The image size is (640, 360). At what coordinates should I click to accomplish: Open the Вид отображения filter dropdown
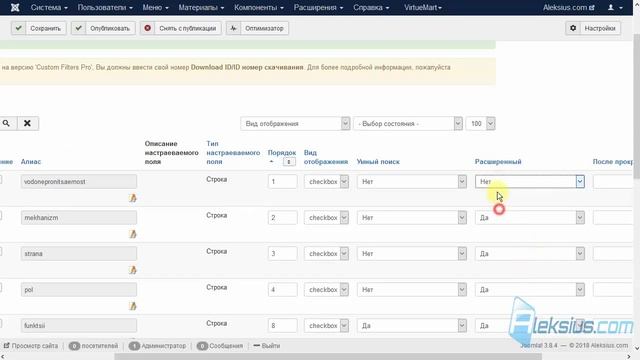point(295,123)
